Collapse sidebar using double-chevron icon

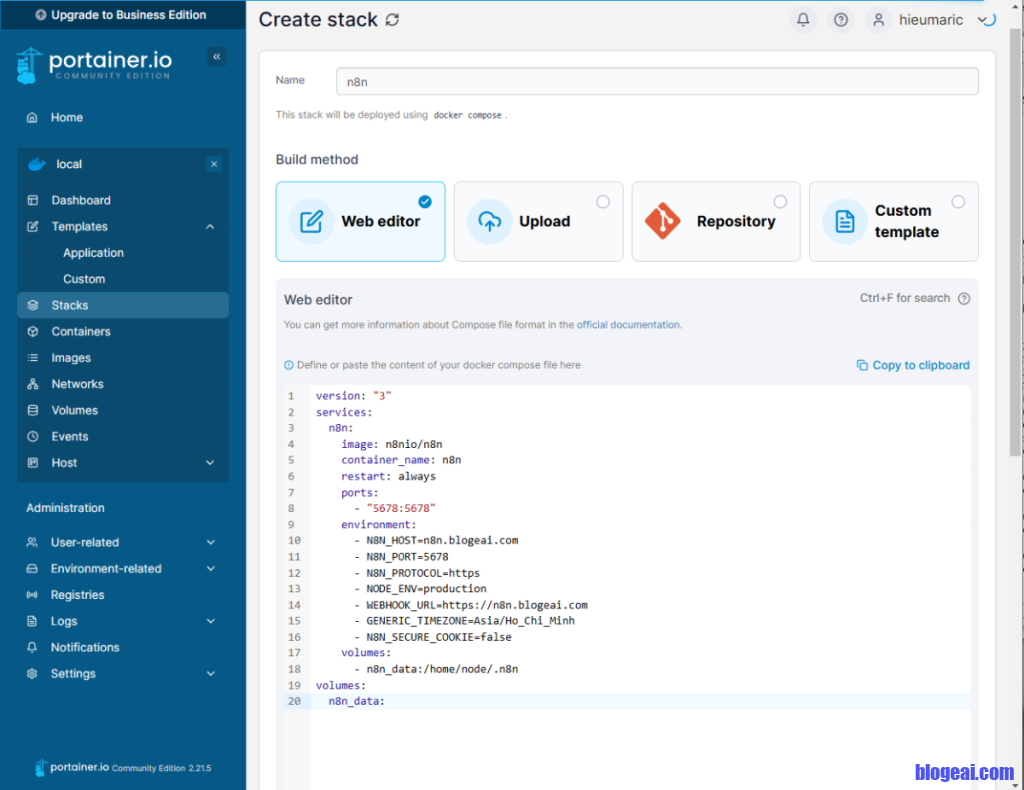click(216, 57)
